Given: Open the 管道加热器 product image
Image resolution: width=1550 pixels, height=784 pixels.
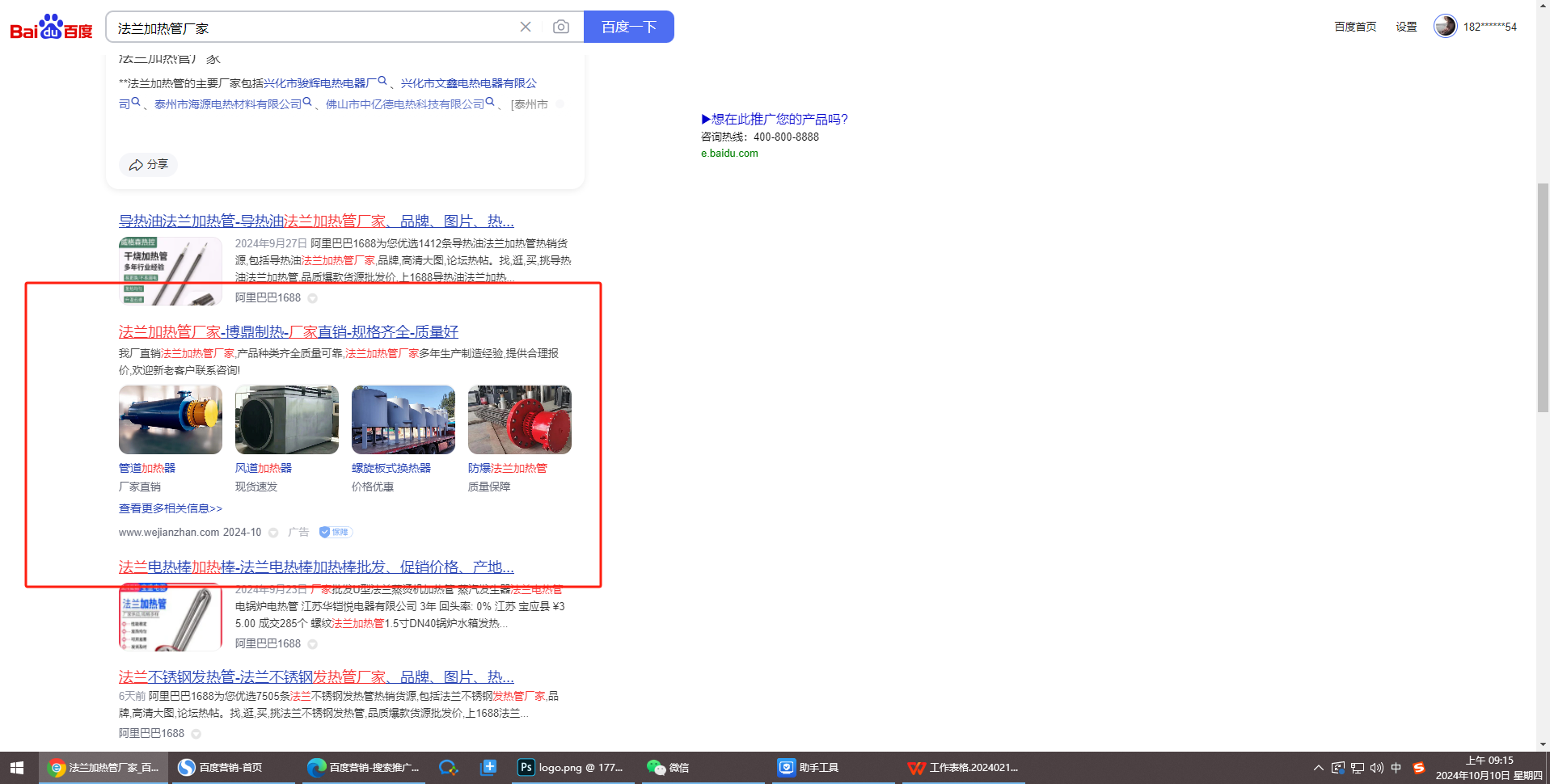Looking at the screenshot, I should point(171,419).
